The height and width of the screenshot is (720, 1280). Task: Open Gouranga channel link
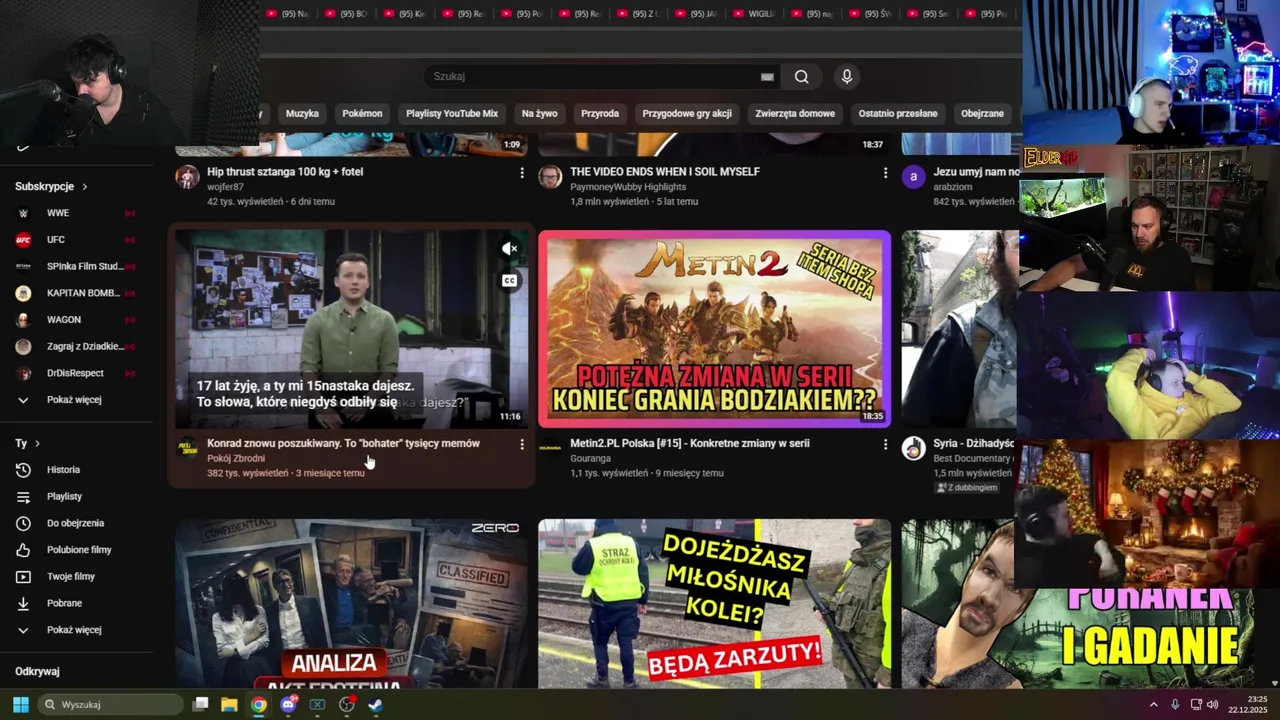coord(590,459)
